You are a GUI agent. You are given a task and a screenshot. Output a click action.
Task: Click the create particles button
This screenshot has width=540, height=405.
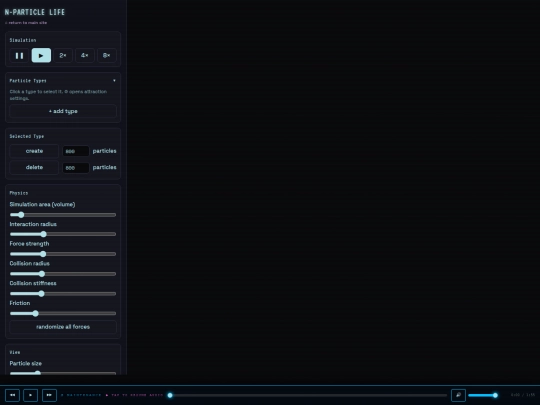(x=34, y=151)
